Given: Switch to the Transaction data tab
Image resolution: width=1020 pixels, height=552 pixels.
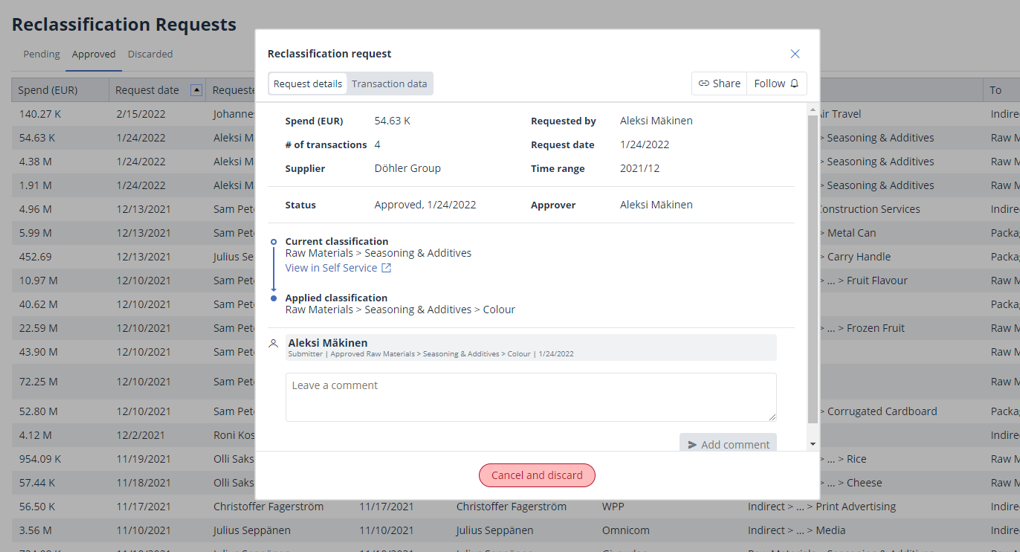Looking at the screenshot, I should click(x=389, y=84).
